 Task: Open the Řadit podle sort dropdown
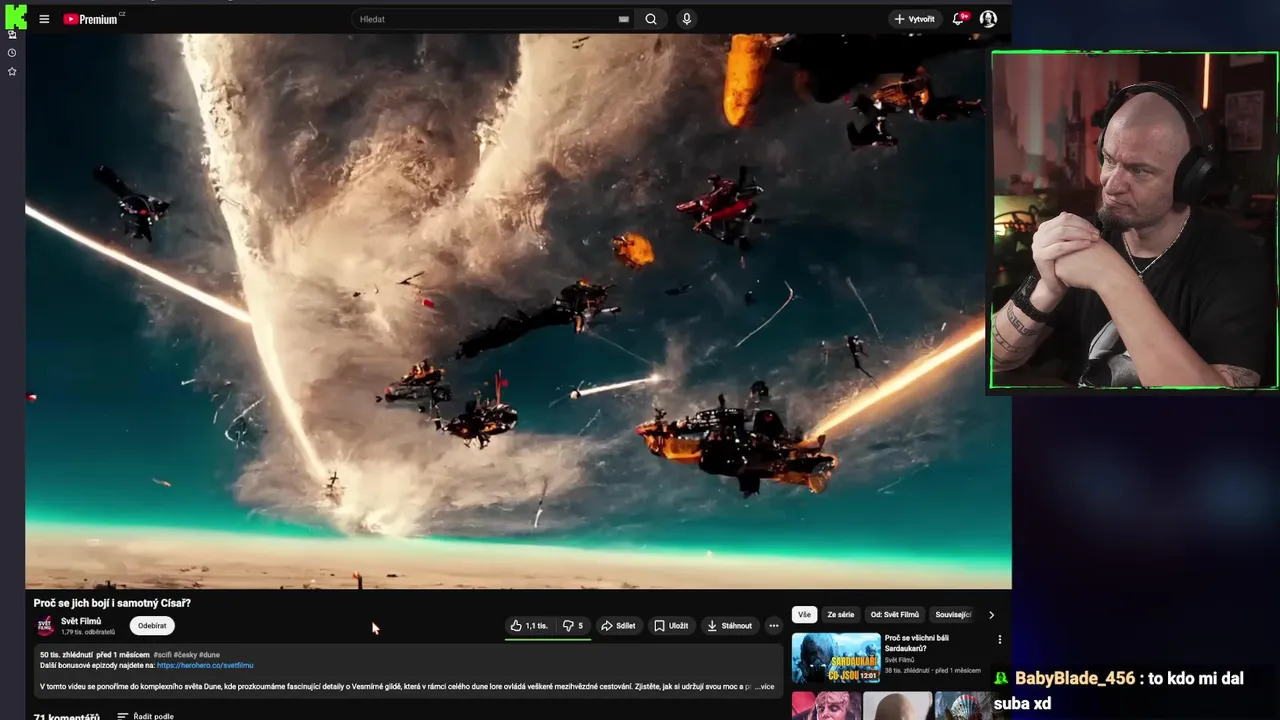(x=145, y=716)
